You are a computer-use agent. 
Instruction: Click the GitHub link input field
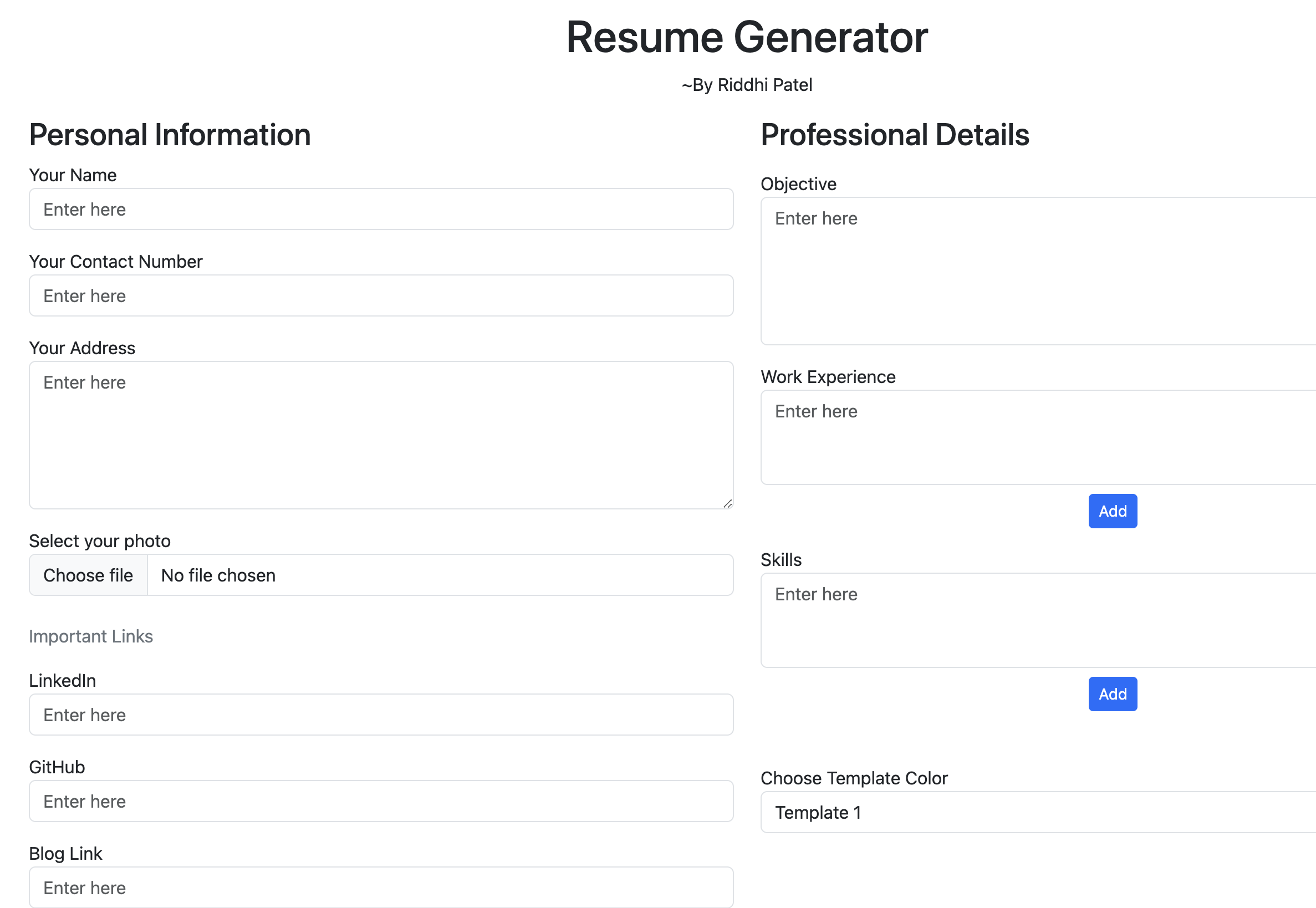pyautogui.click(x=380, y=801)
